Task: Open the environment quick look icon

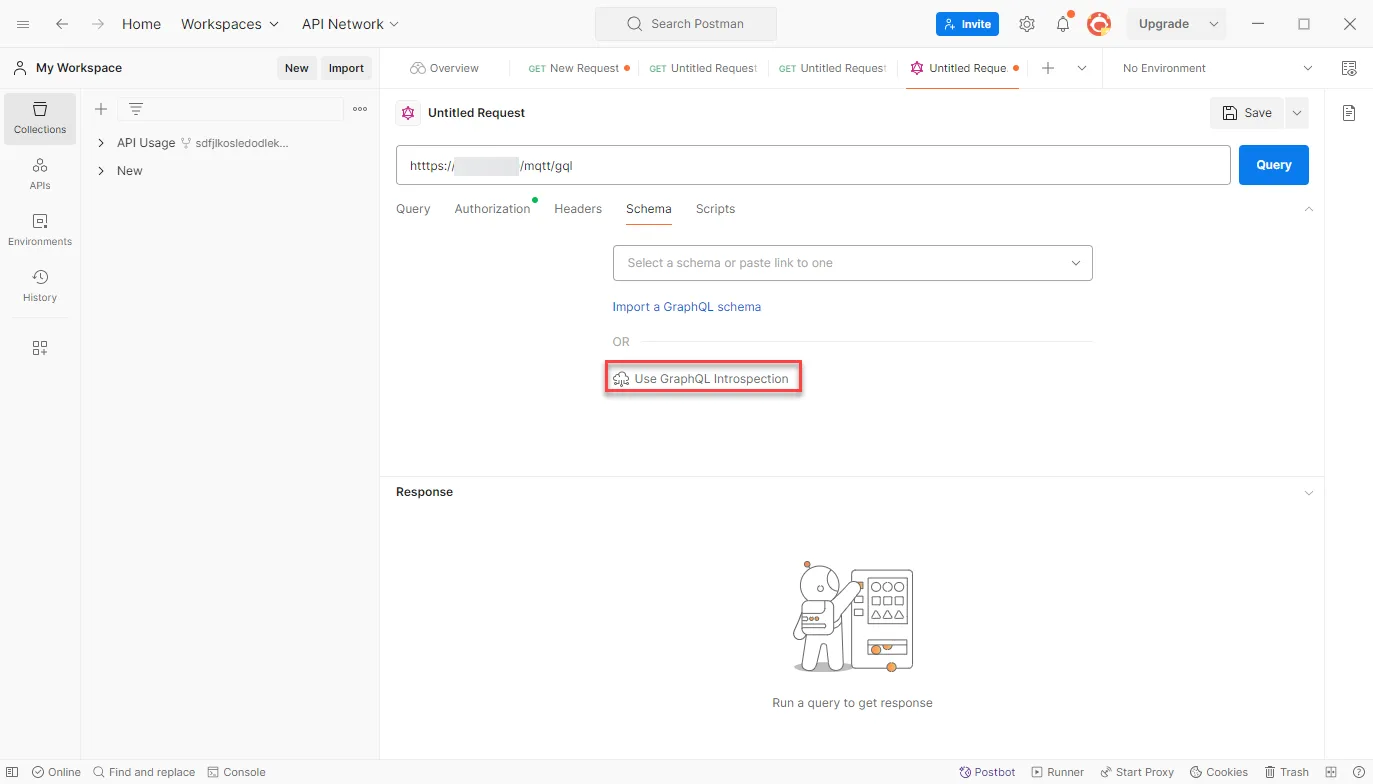Action: (x=1349, y=68)
